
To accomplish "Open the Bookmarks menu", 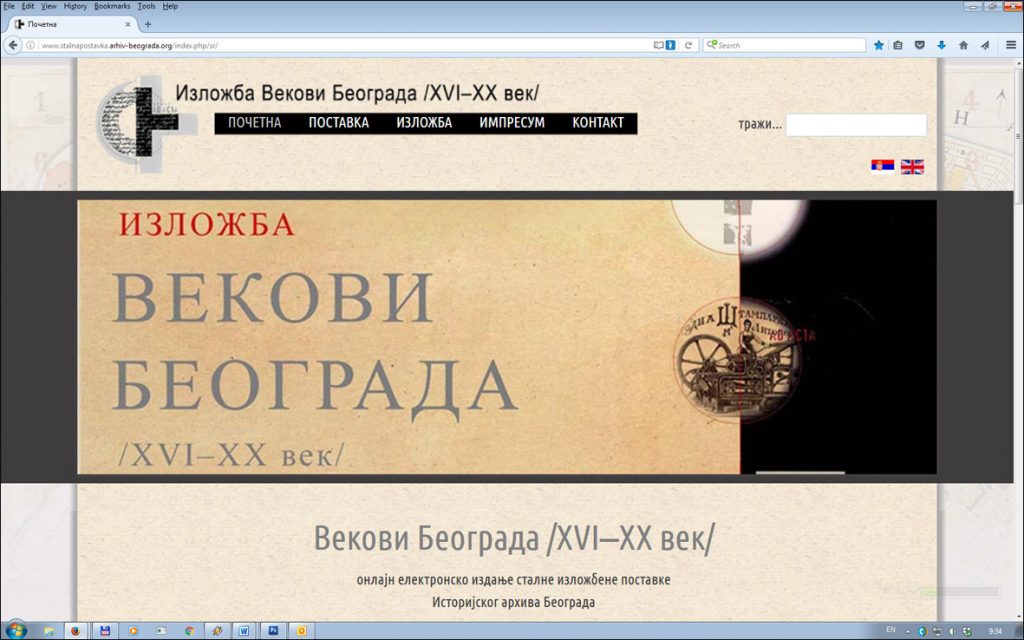I will 112,6.
